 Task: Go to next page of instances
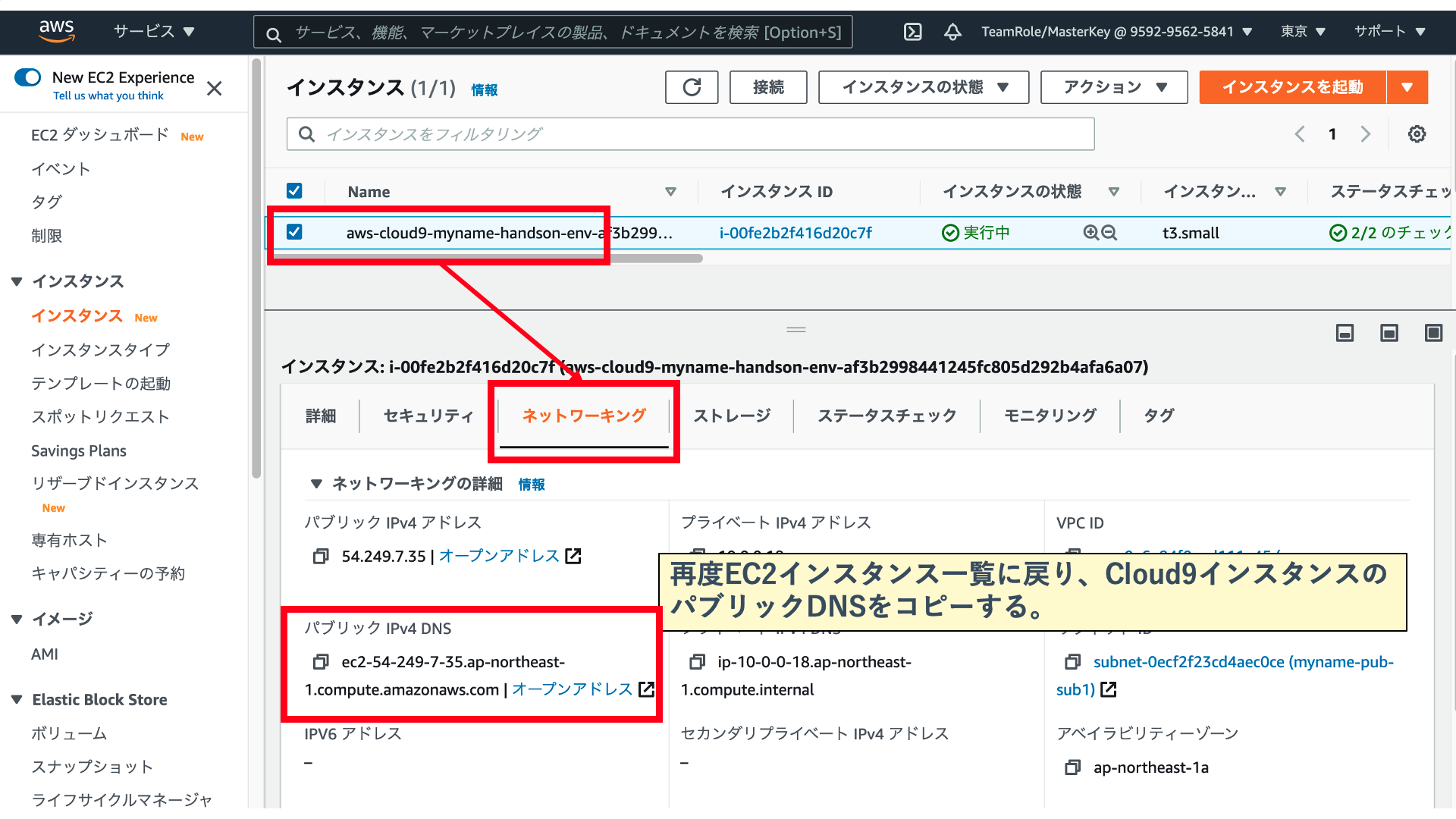[1365, 134]
